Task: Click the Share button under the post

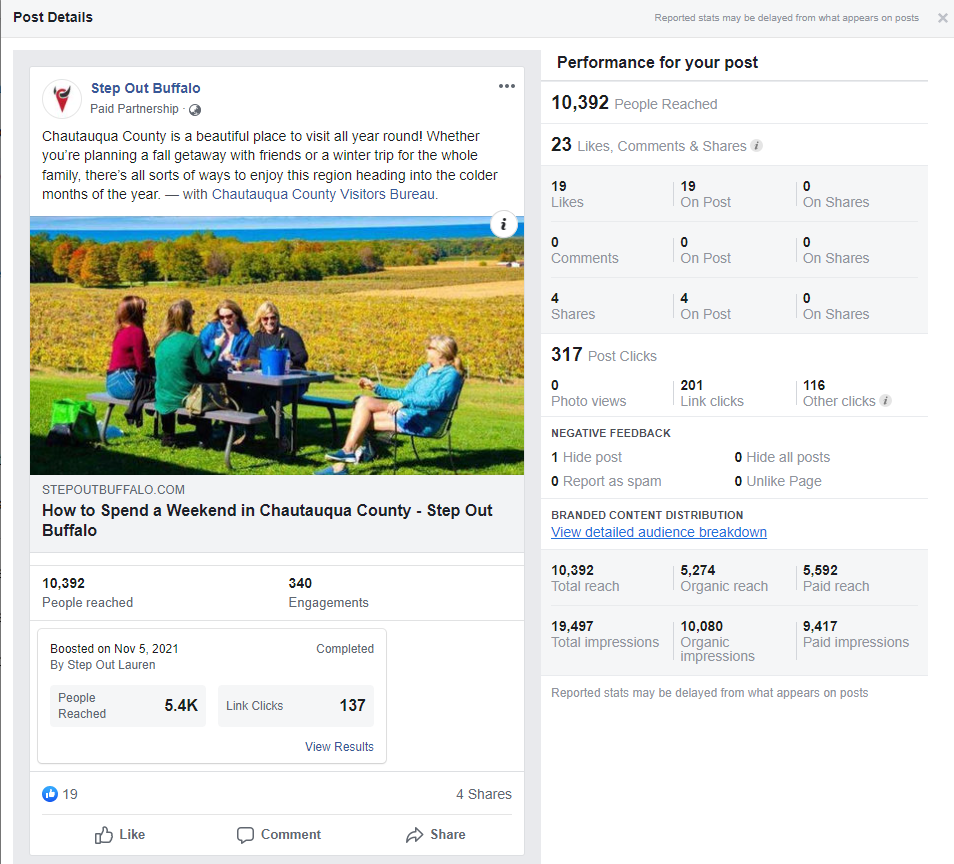Action: 436,835
